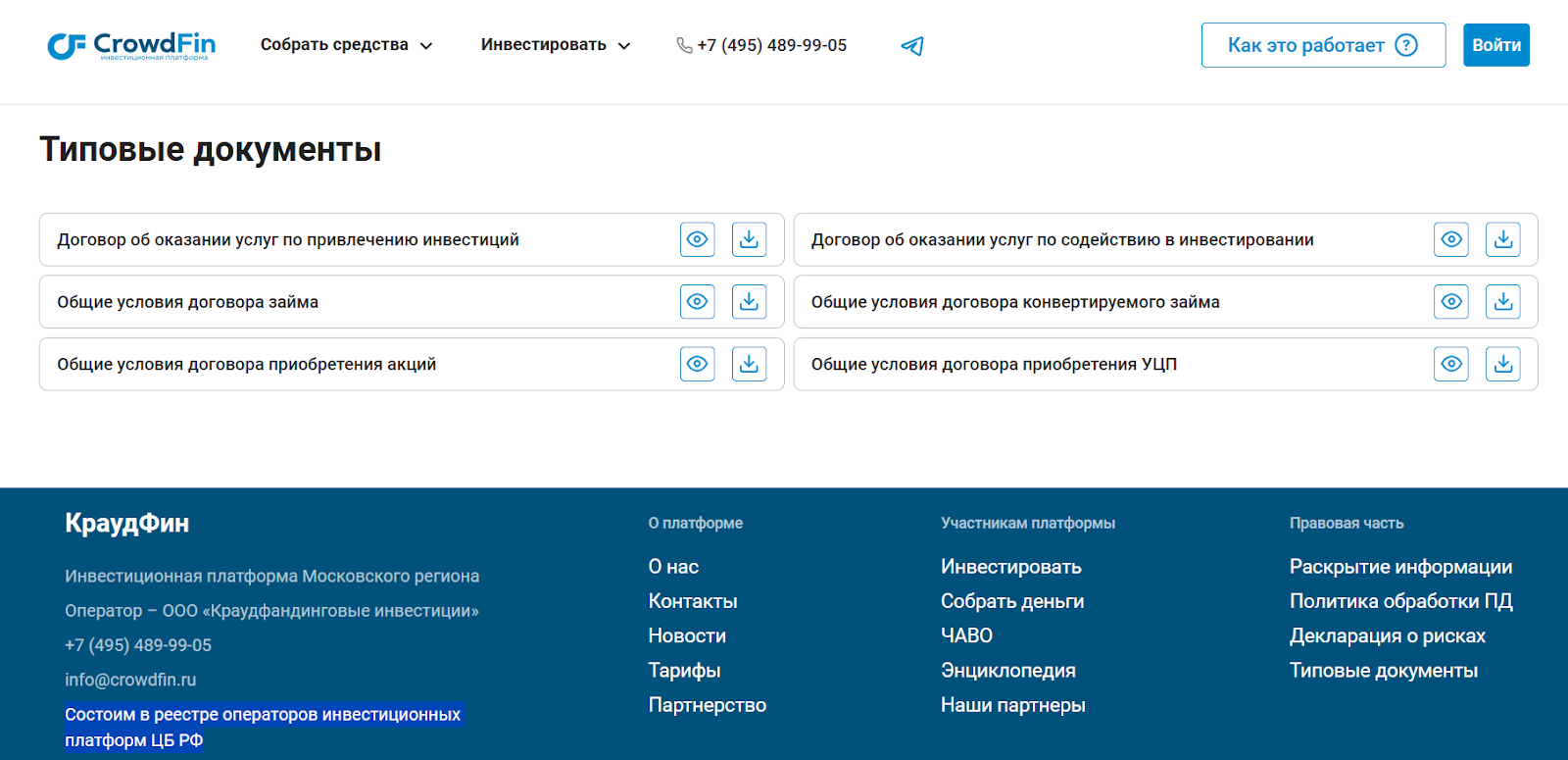Image resolution: width=1568 pixels, height=760 pixels.
Task: Click the Как это работает button
Action: (1324, 45)
